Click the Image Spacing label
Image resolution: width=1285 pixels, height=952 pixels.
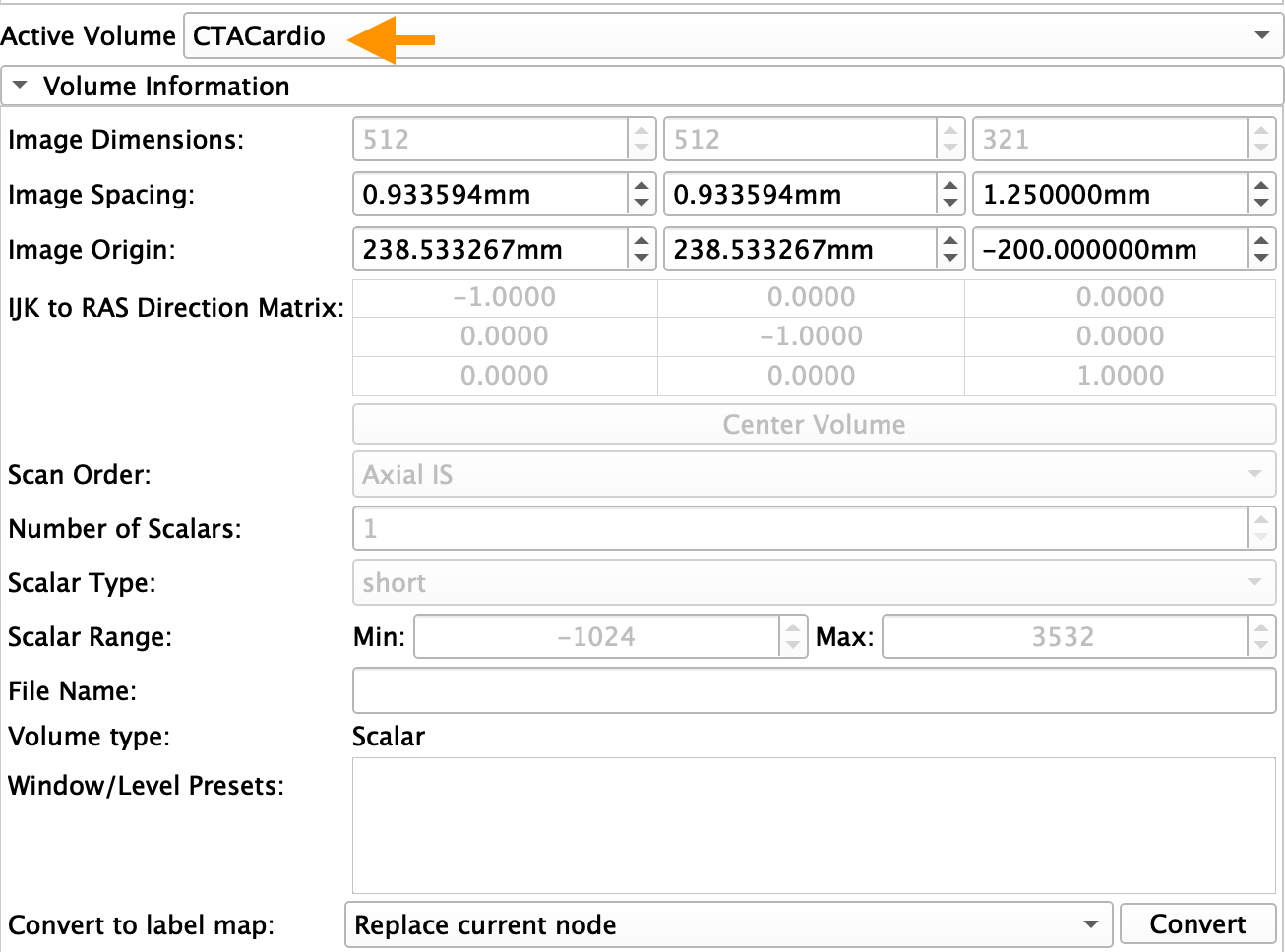pos(101,195)
